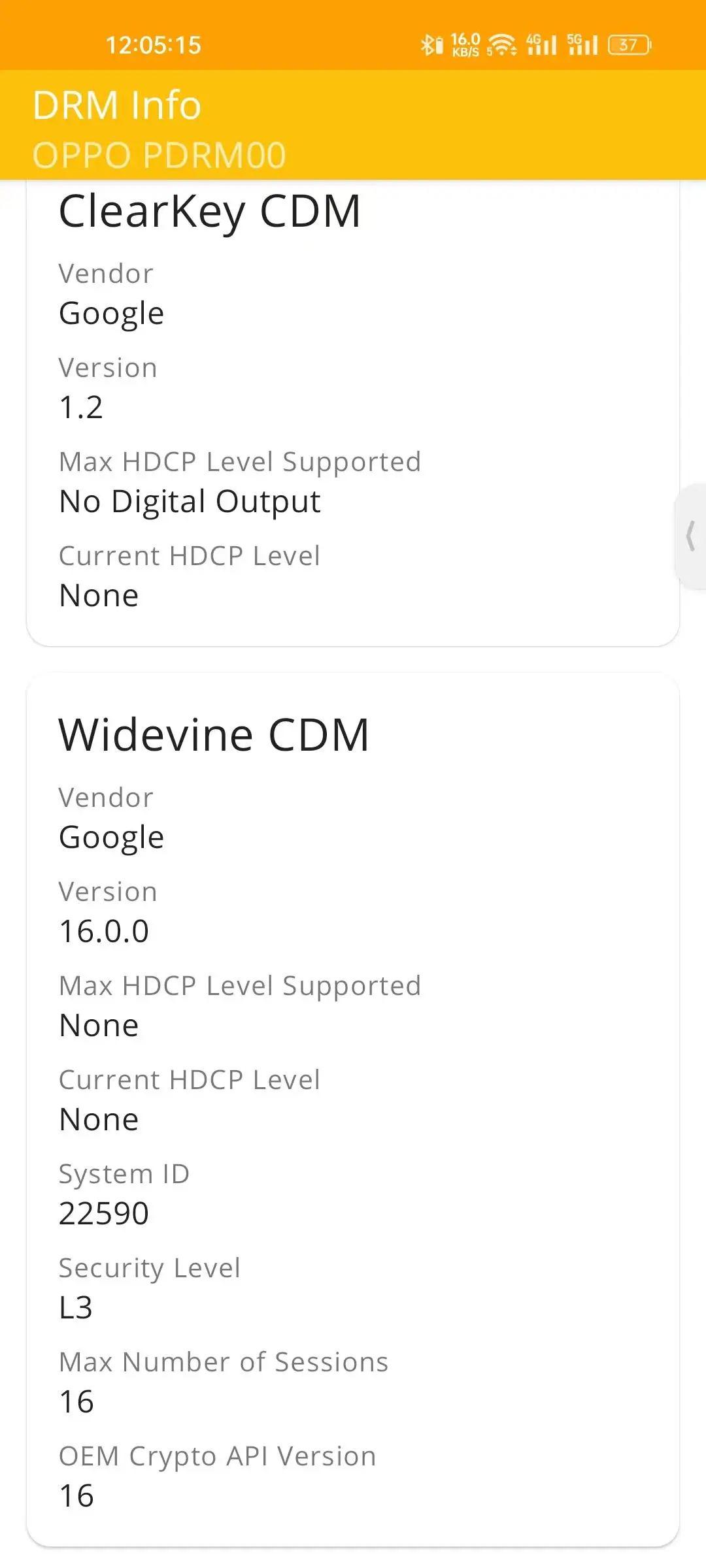Tap the Bluetooth status icon
This screenshot has width=706, height=1568.
coord(431,45)
